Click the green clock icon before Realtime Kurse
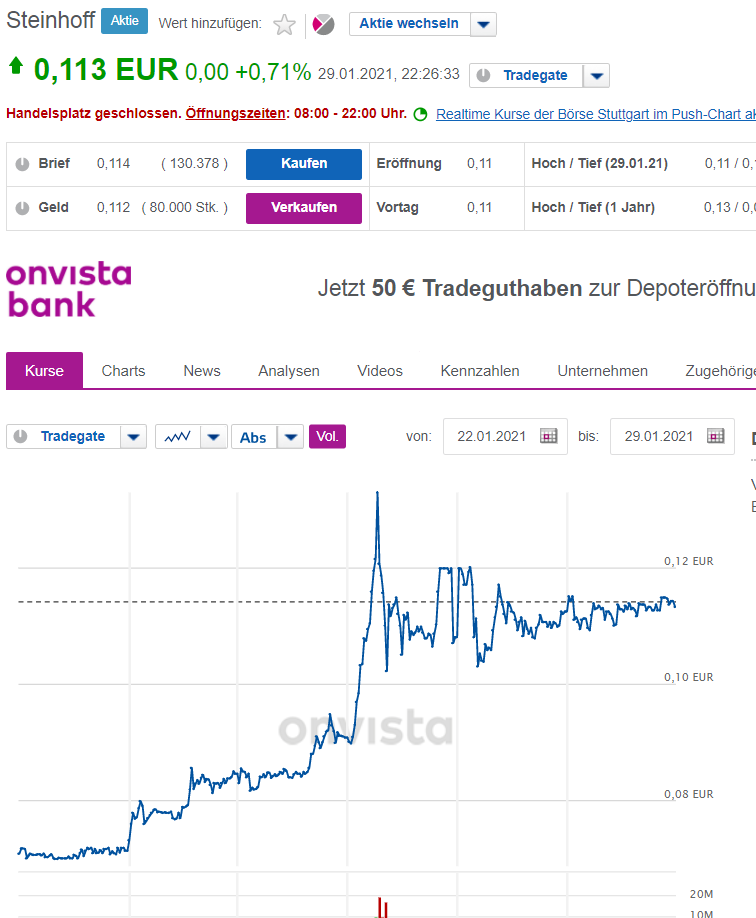756x918 pixels. click(x=420, y=114)
